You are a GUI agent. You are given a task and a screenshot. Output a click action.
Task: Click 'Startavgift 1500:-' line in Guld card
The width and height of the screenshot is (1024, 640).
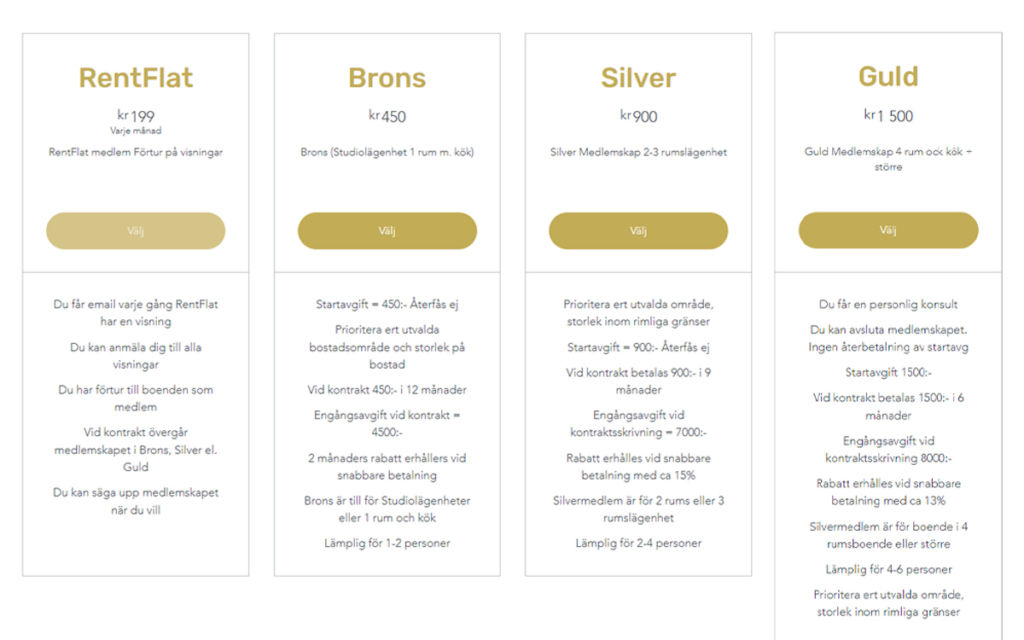tap(888, 372)
